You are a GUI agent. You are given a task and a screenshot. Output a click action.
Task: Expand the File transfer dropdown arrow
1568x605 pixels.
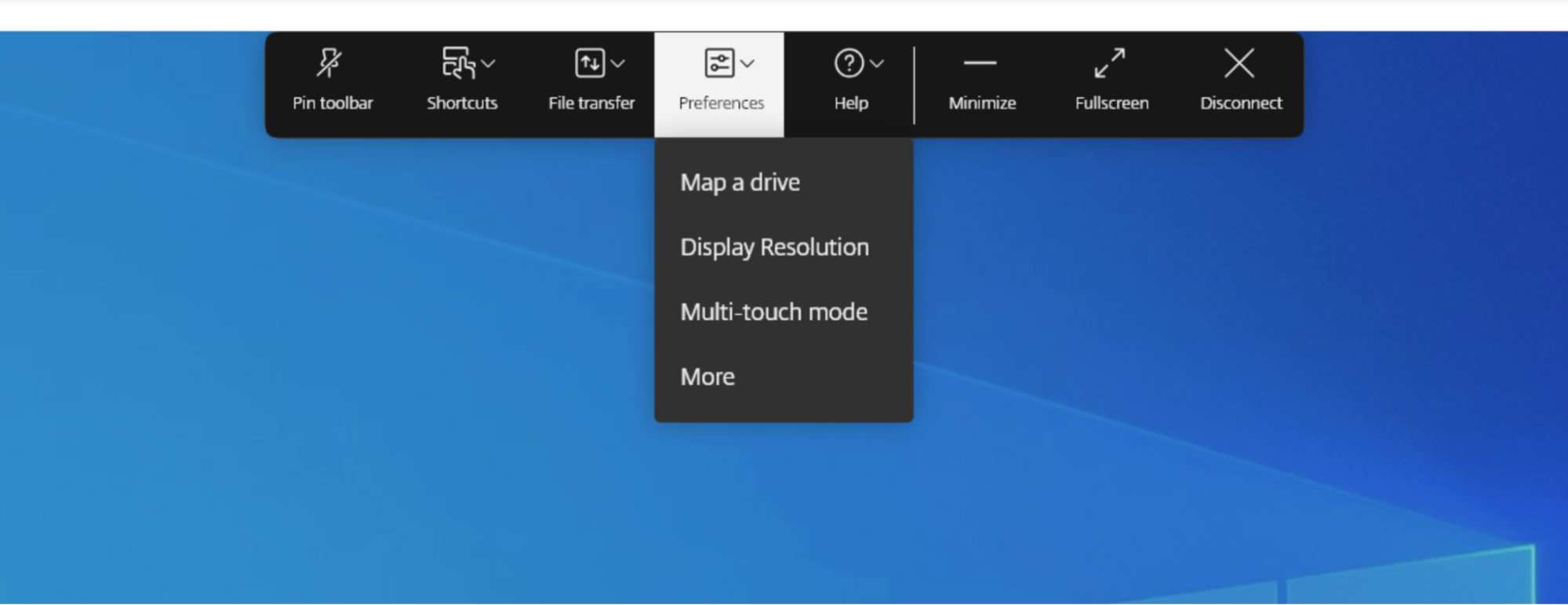618,64
